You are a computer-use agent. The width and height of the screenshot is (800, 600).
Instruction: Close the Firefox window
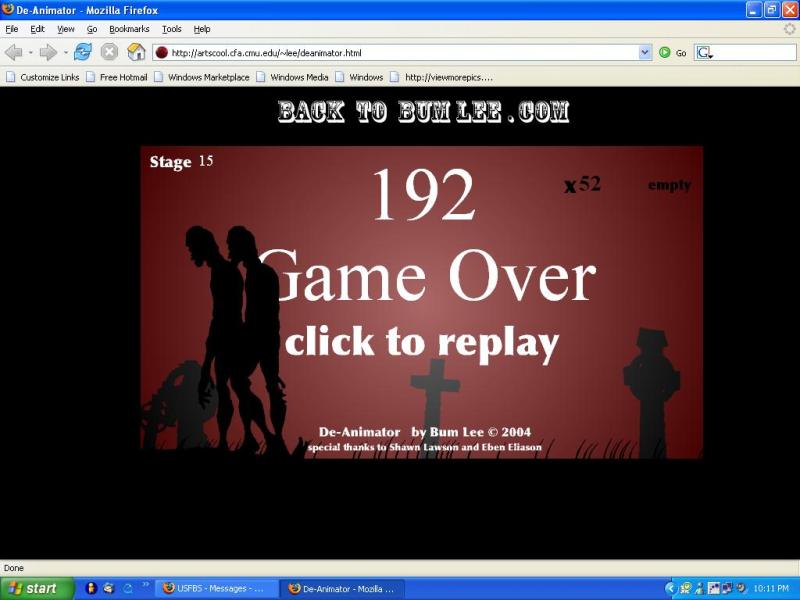click(790, 10)
